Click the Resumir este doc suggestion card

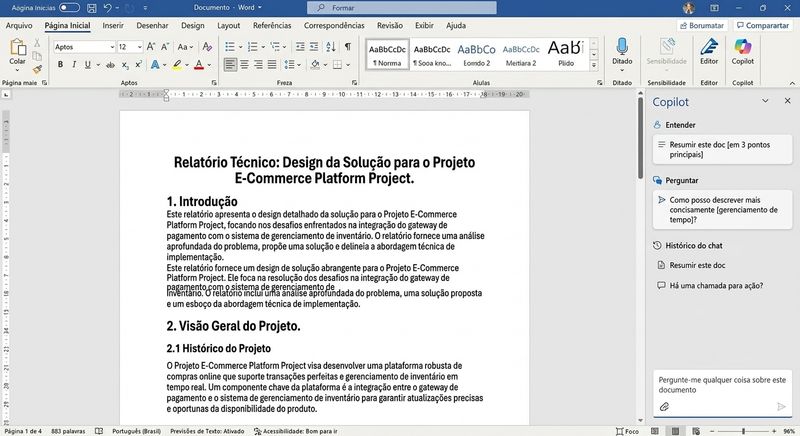tap(722, 149)
